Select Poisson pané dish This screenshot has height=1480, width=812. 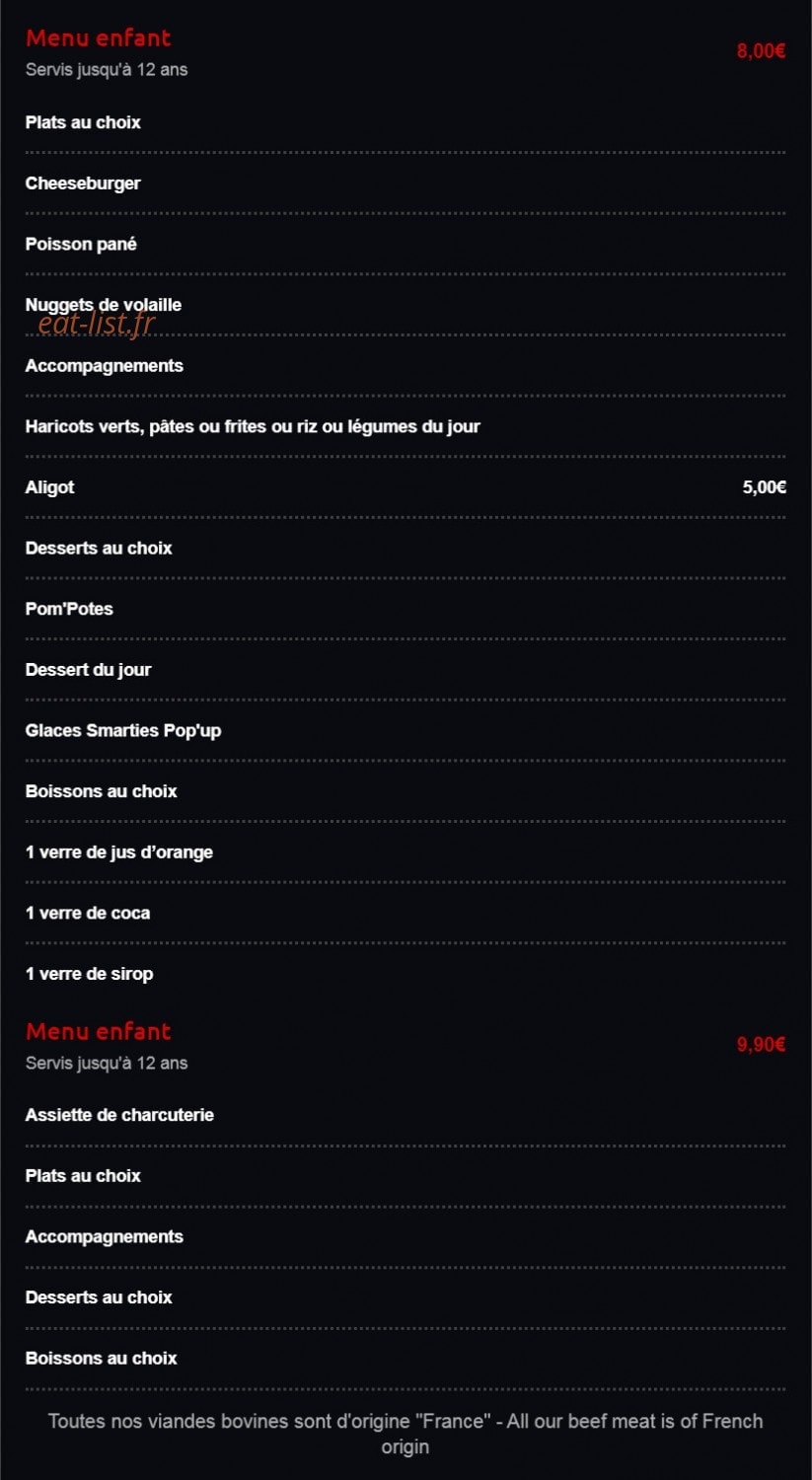81,245
